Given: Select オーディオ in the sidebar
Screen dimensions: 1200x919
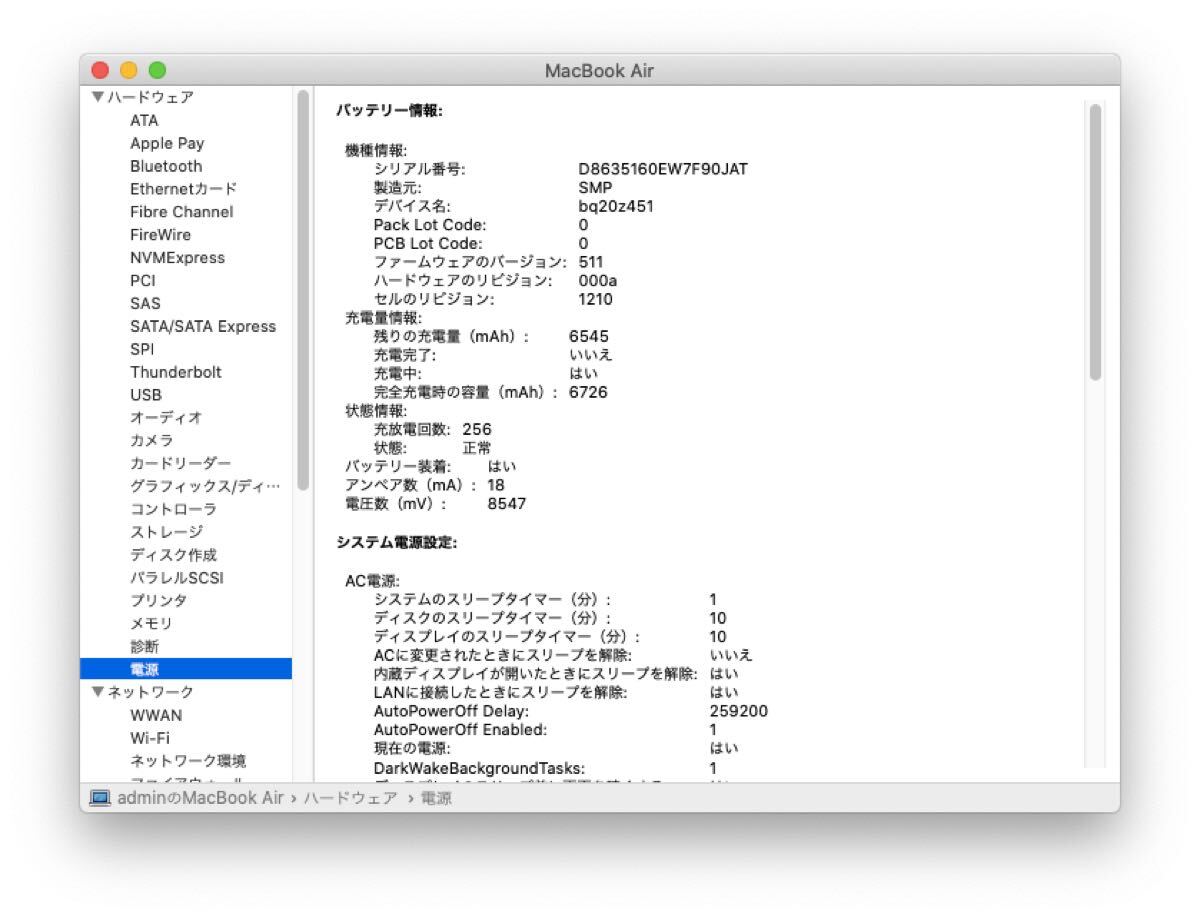Looking at the screenshot, I should (x=166, y=417).
